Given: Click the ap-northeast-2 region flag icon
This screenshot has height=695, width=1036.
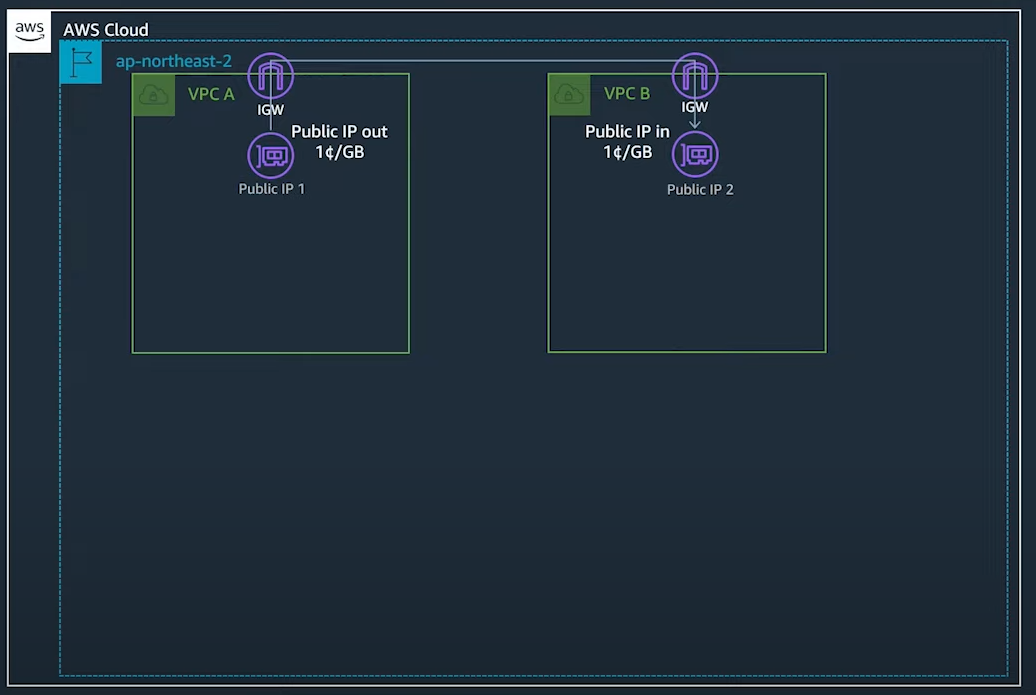Looking at the screenshot, I should tap(81, 62).
